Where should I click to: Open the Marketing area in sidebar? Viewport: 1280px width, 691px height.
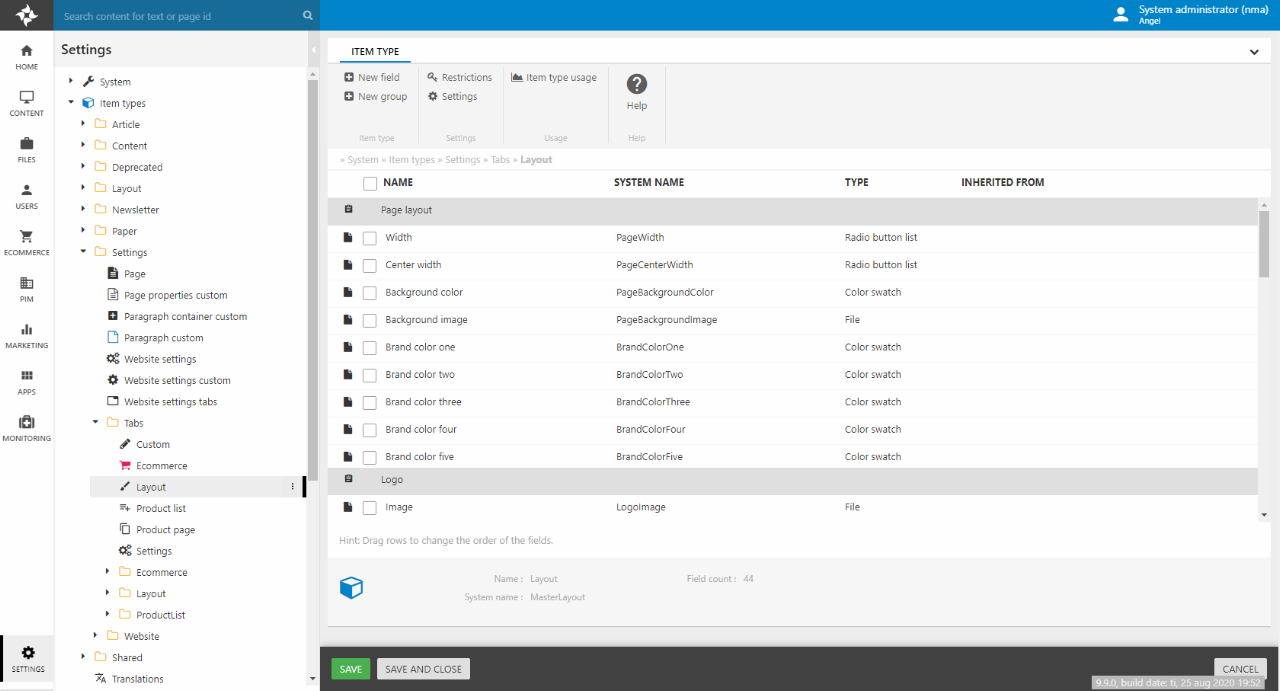click(27, 335)
